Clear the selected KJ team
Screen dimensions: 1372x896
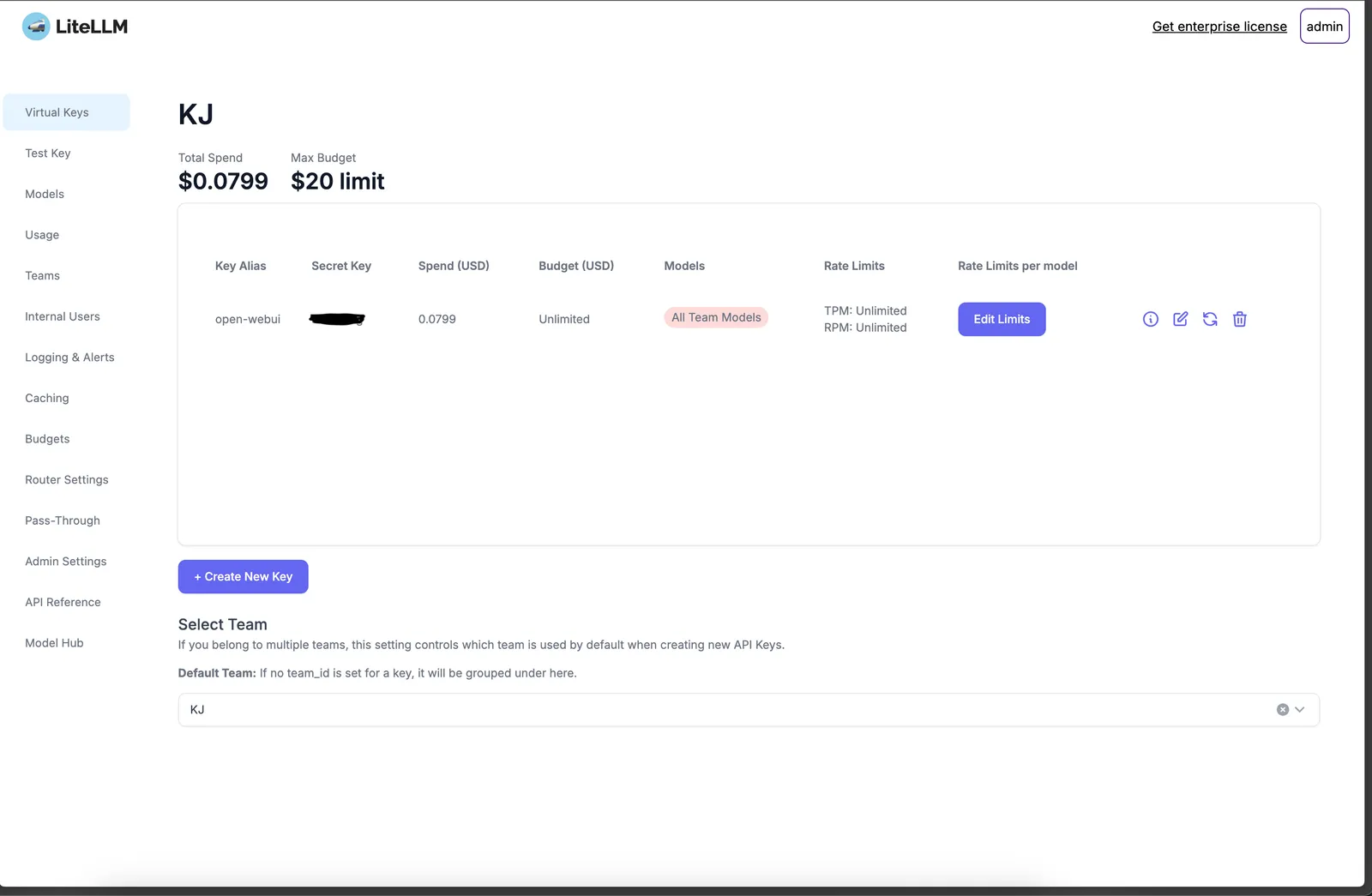coord(1283,710)
